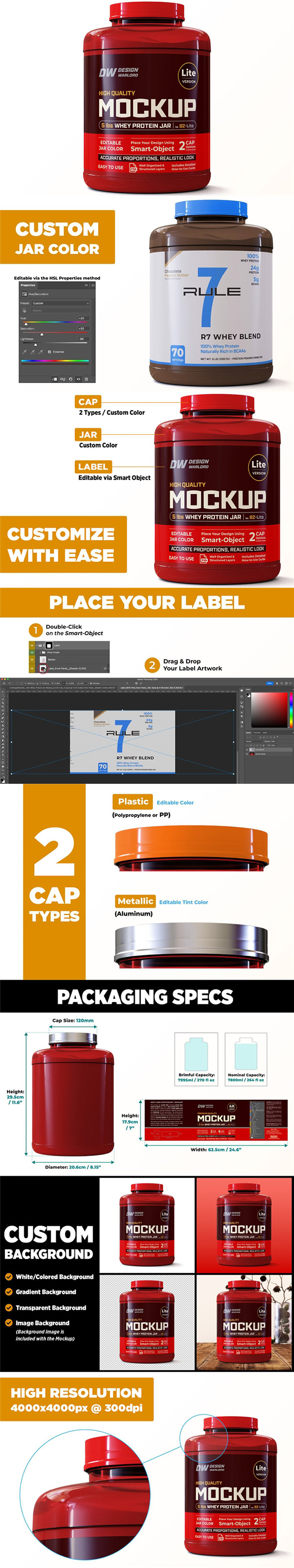
Task: Expand the Print-Finish group chevron
Action: (x=40, y=652)
